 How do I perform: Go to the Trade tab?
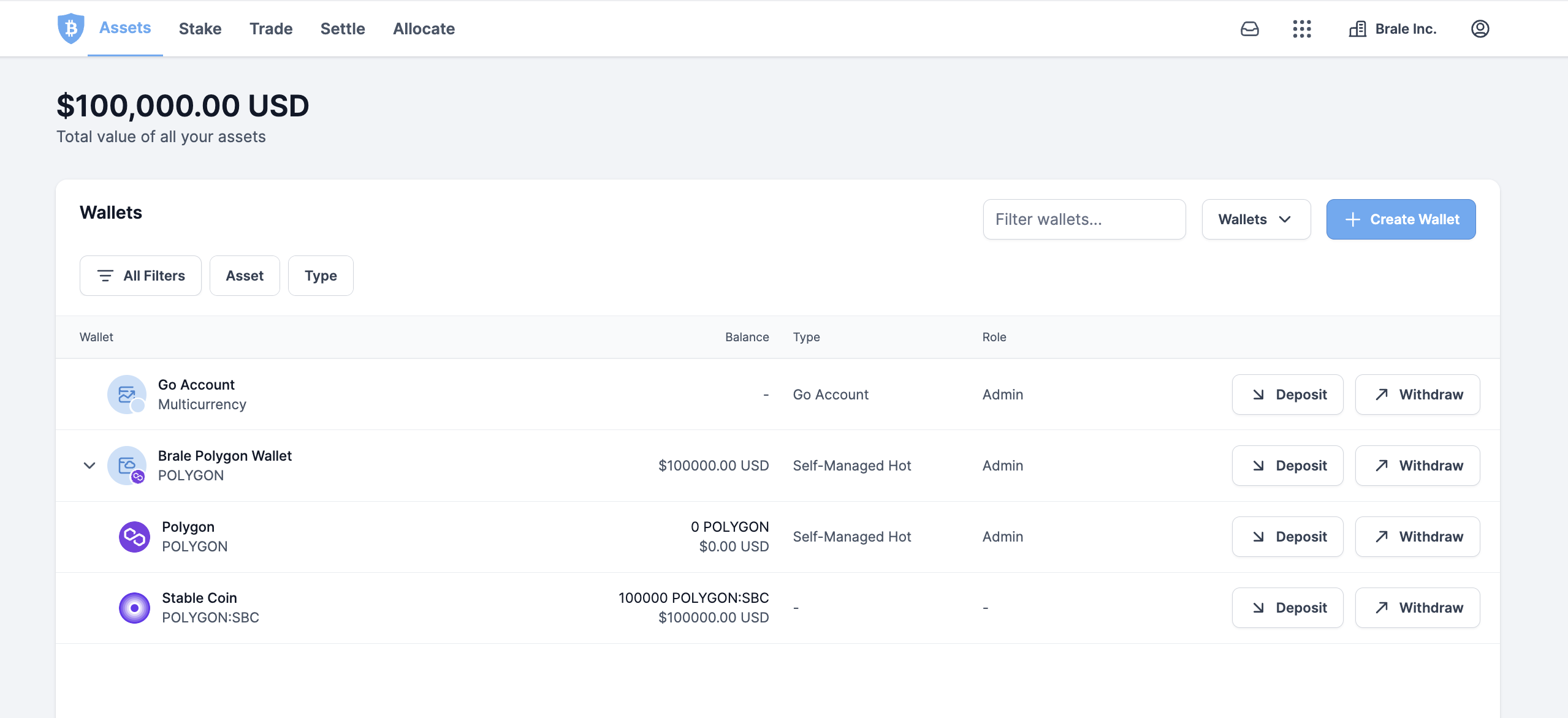pos(271,29)
